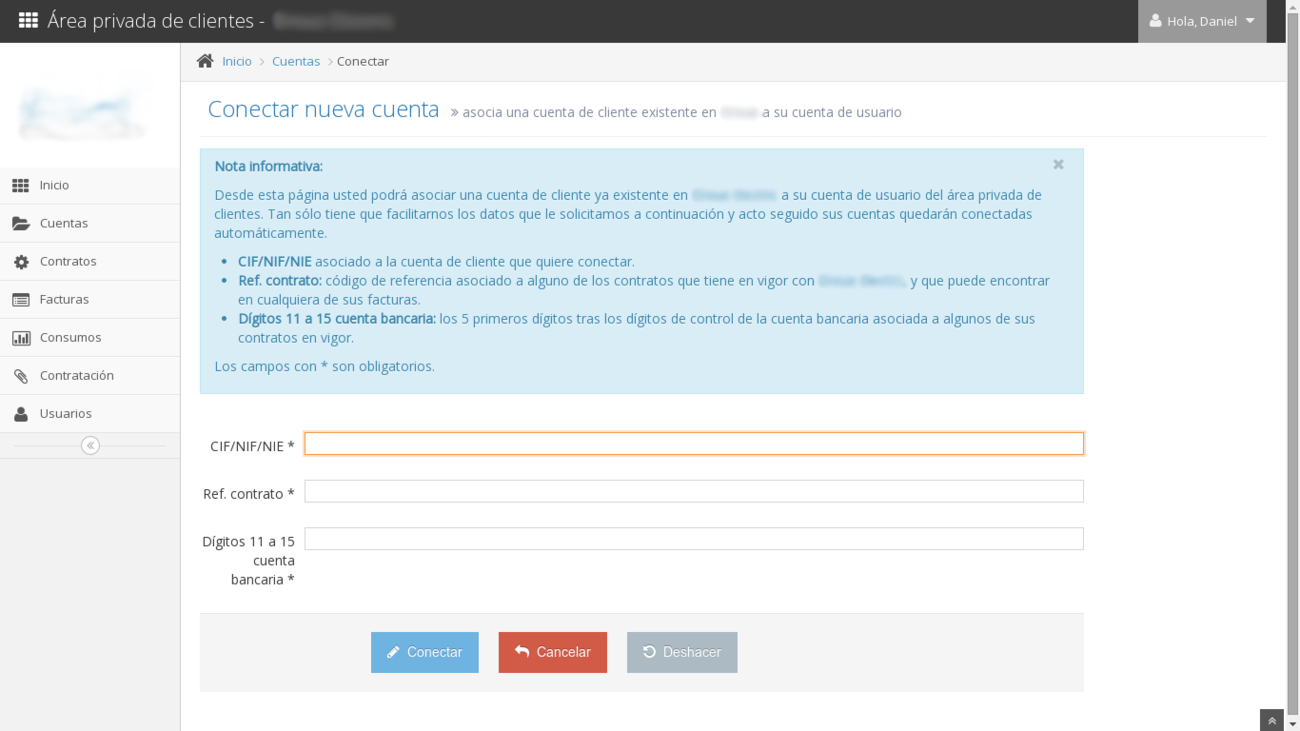Cancel the form with Cancelar button
The image size is (1300, 731).
point(552,652)
